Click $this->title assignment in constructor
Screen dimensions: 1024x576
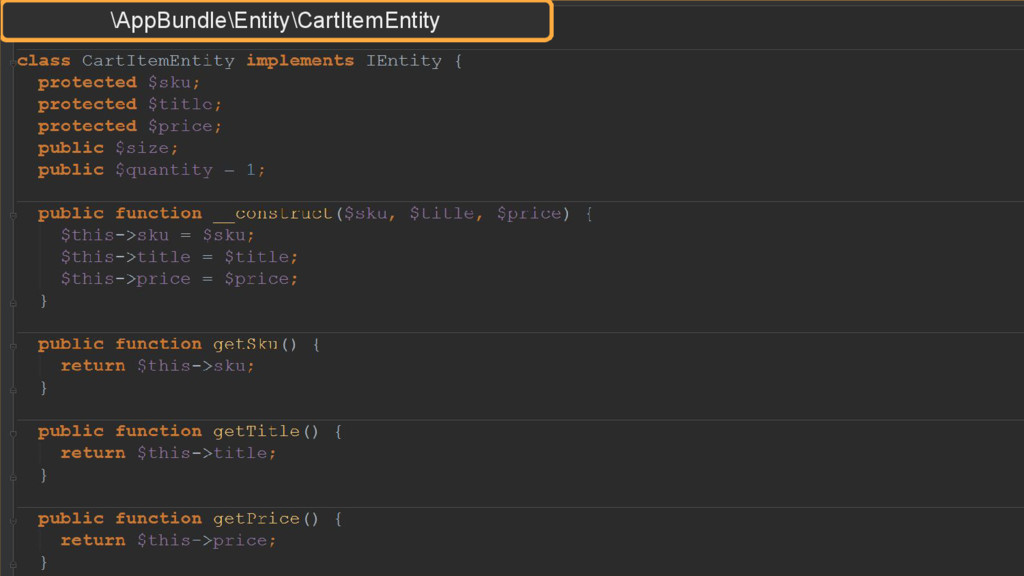tap(179, 257)
